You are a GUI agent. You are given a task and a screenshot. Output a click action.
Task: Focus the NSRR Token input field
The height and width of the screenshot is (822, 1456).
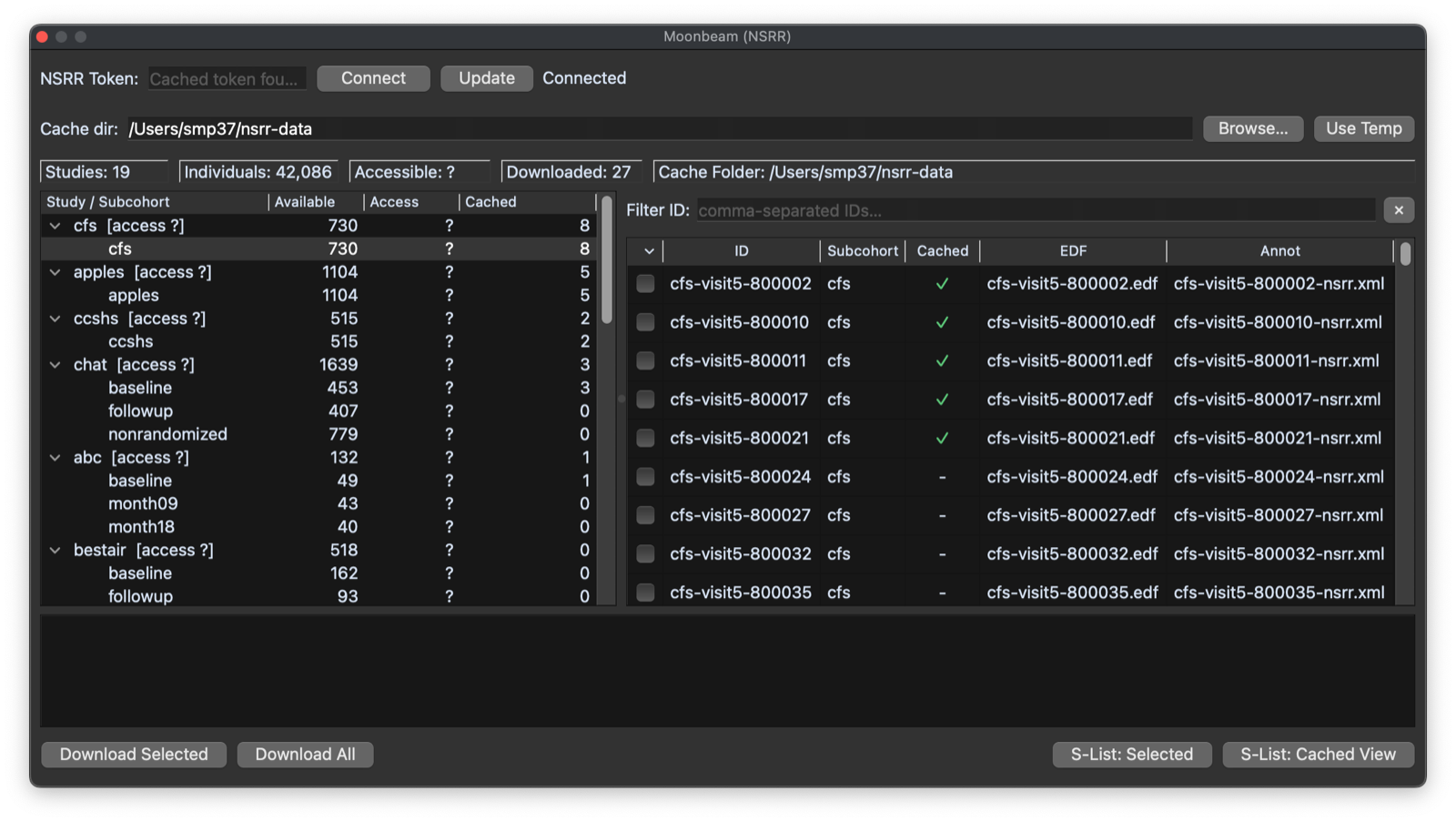point(227,79)
